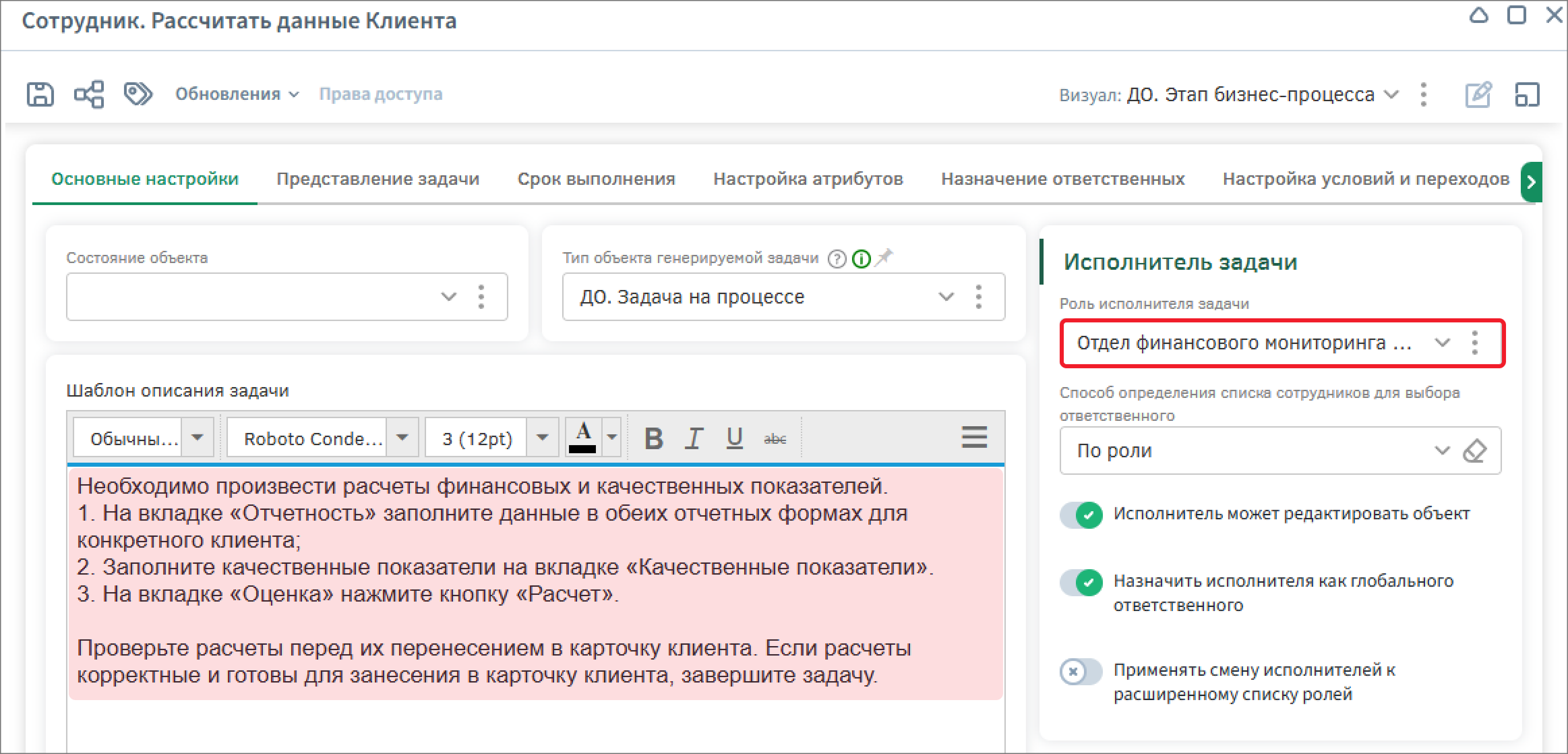Expand the Состояние объекта dropdown
This screenshot has height=754, width=1568.
(448, 297)
